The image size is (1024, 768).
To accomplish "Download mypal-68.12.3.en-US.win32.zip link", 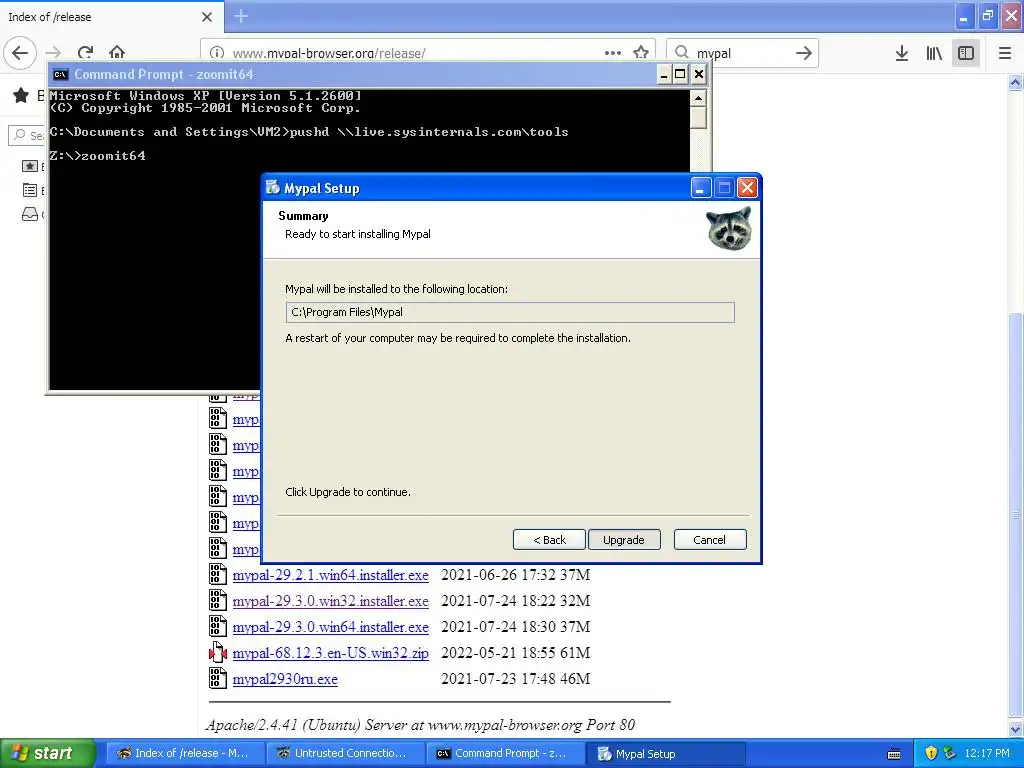I will pyautogui.click(x=330, y=653).
